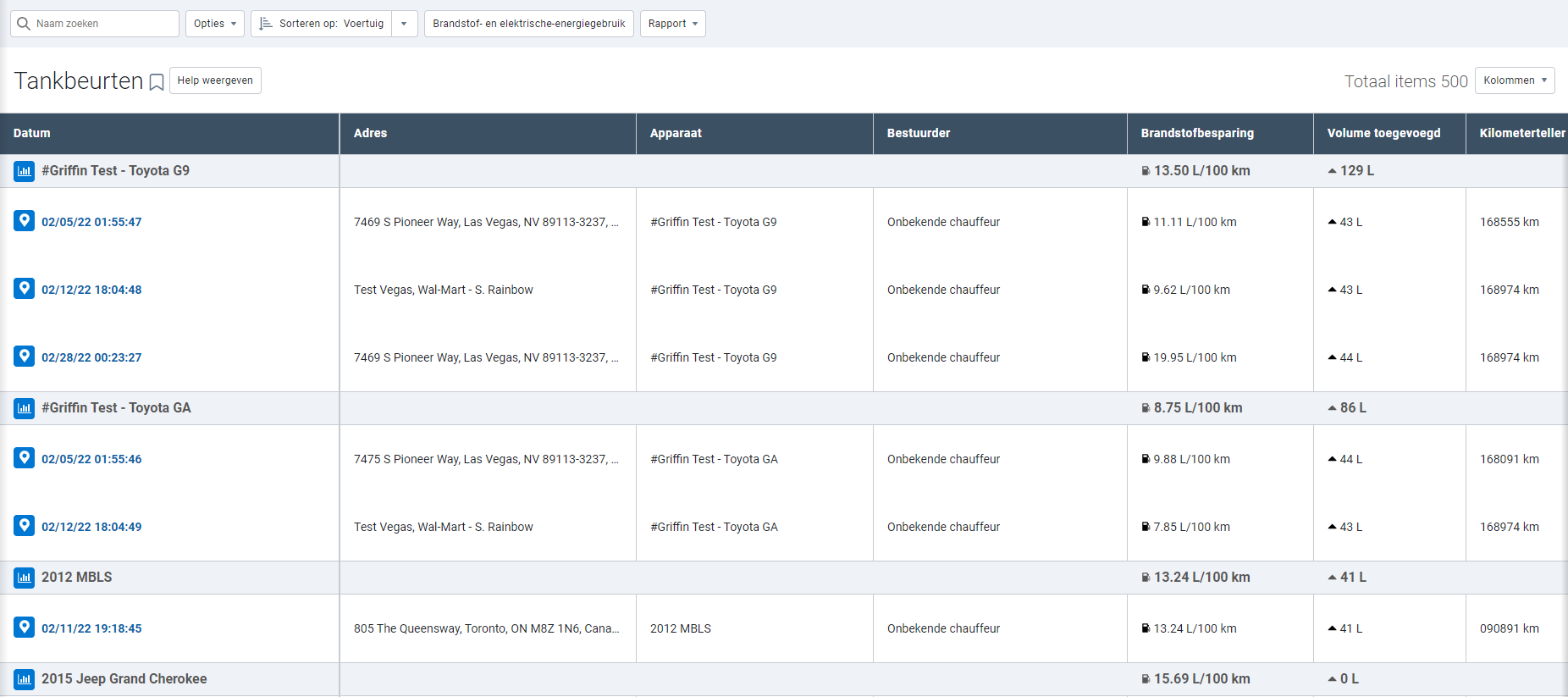Expand the sort order dropdown arrow
Screen dimensions: 1568x697
coord(404,24)
